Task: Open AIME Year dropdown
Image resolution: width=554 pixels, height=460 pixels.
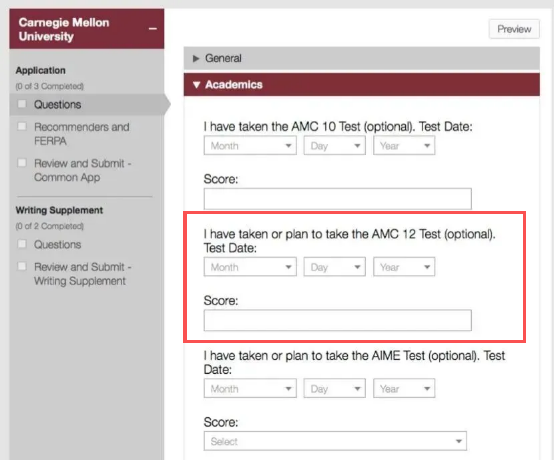Action: click(404, 389)
